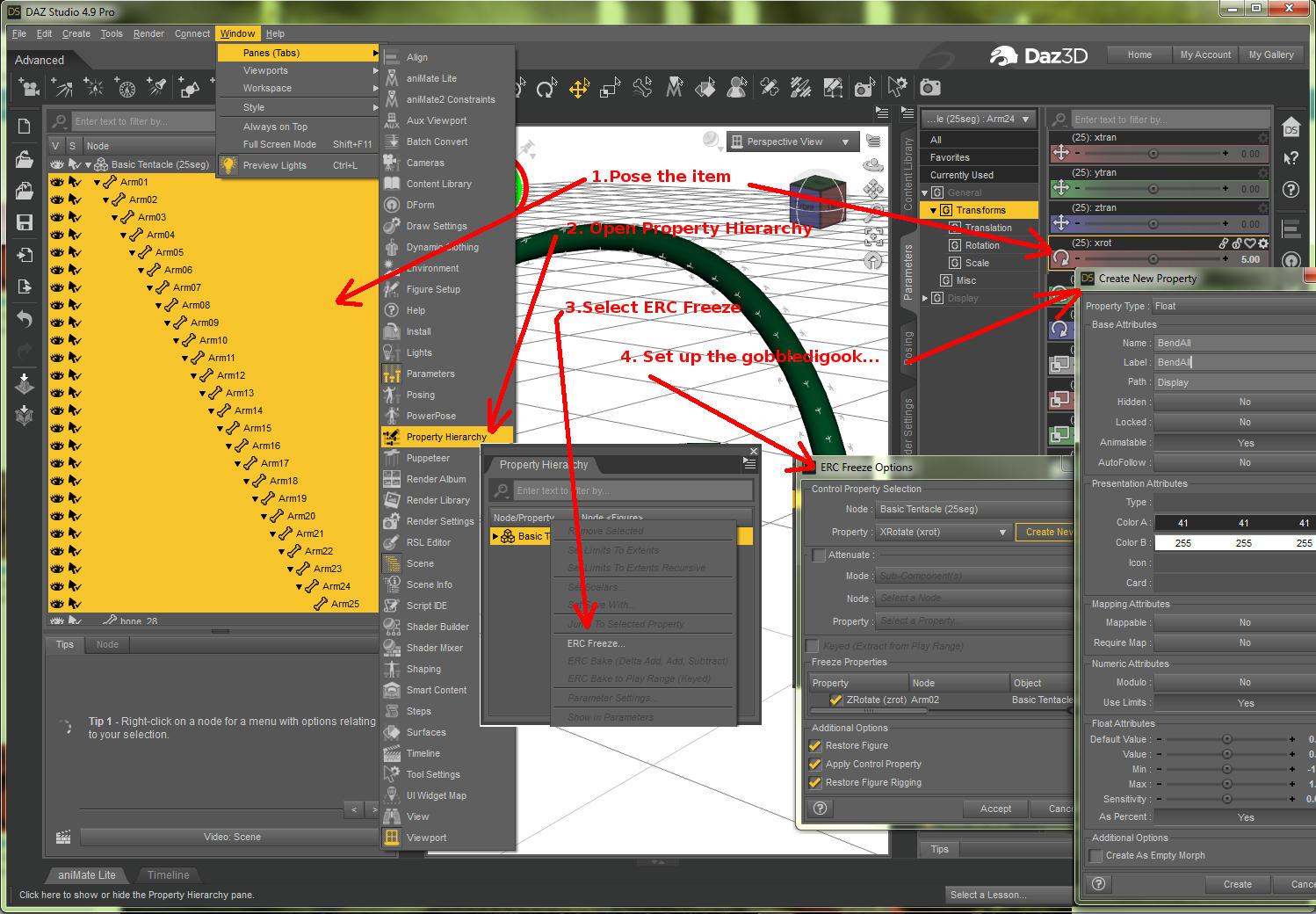Click the What's This help cursor icon
The height and width of the screenshot is (914, 1316).
[x=1291, y=158]
